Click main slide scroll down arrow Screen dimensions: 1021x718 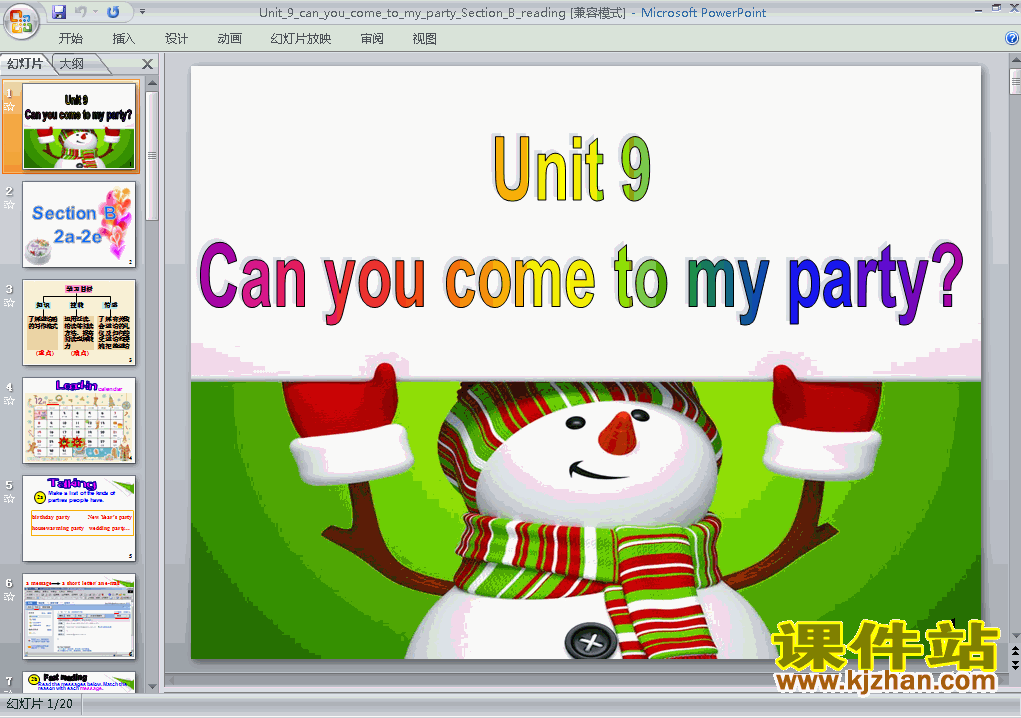[x=1015, y=635]
